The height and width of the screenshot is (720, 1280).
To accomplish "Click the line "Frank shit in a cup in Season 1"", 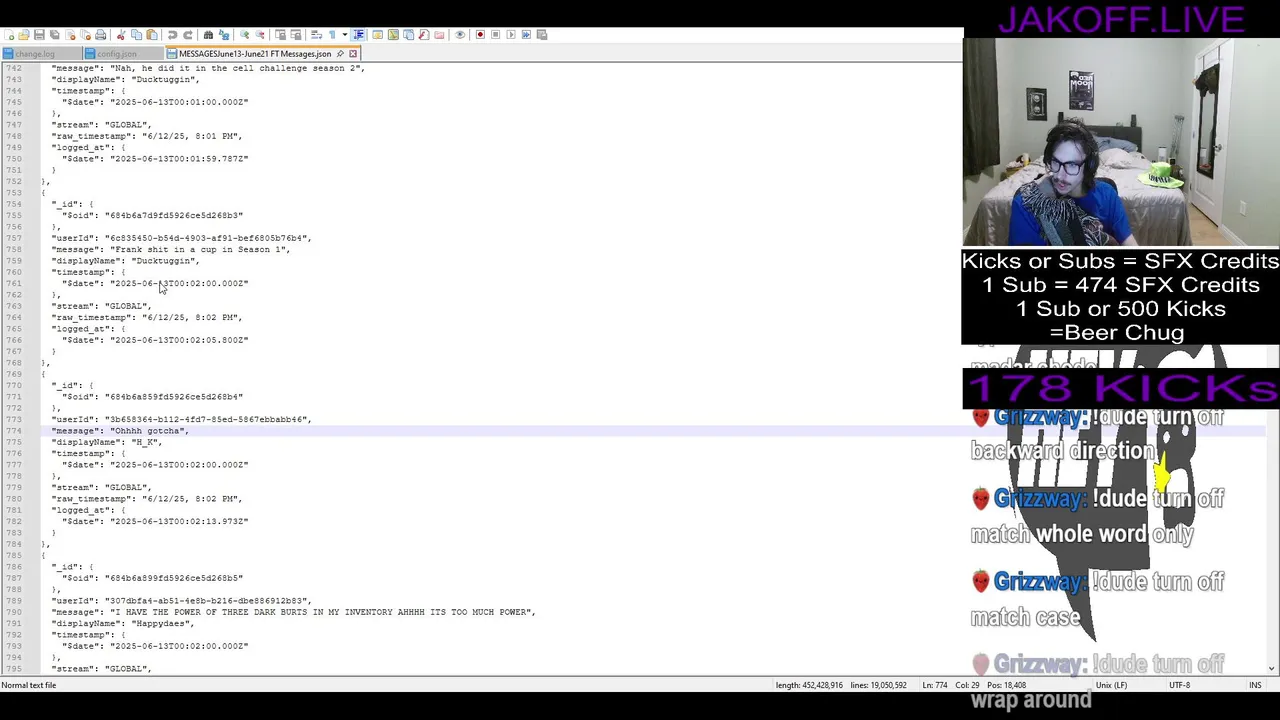I will click(x=171, y=249).
